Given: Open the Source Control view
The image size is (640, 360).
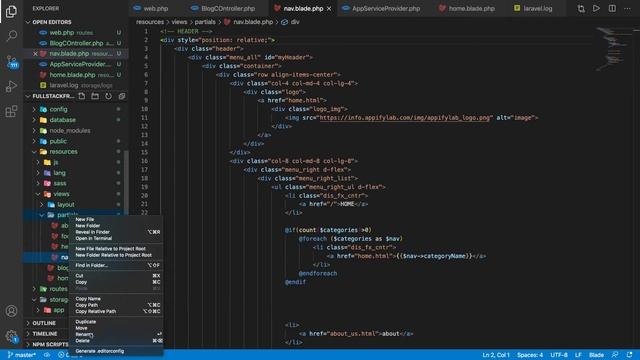Looking at the screenshot, I should coord(11,61).
